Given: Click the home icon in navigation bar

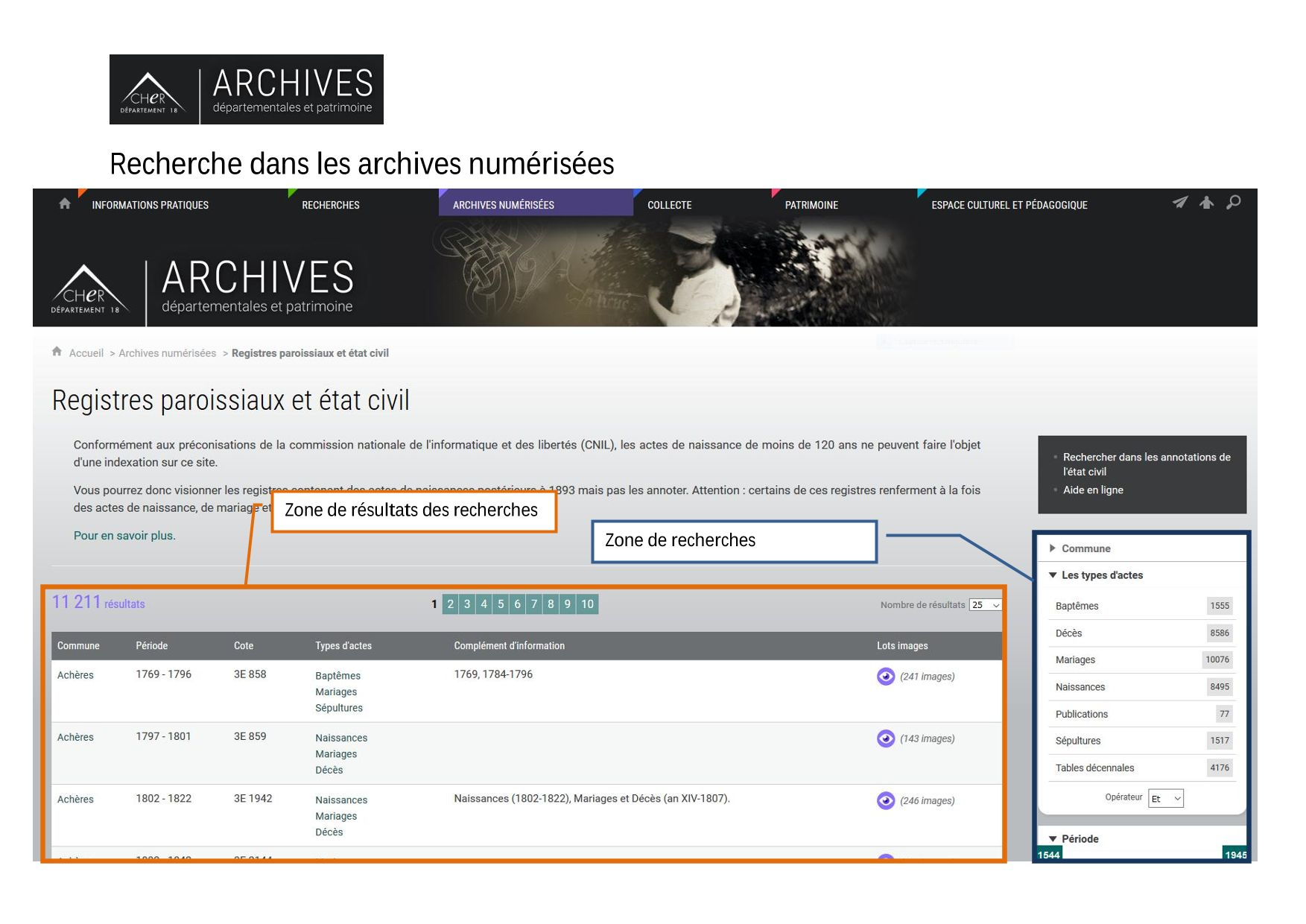Looking at the screenshot, I should tap(65, 203).
